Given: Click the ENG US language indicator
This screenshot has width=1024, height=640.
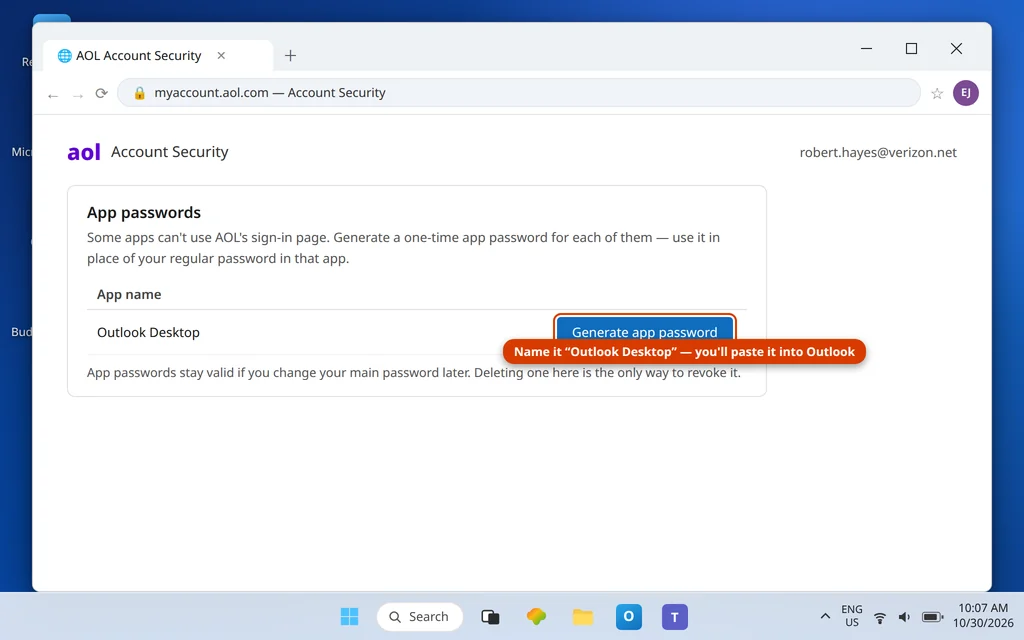Looking at the screenshot, I should pyautogui.click(x=852, y=616).
